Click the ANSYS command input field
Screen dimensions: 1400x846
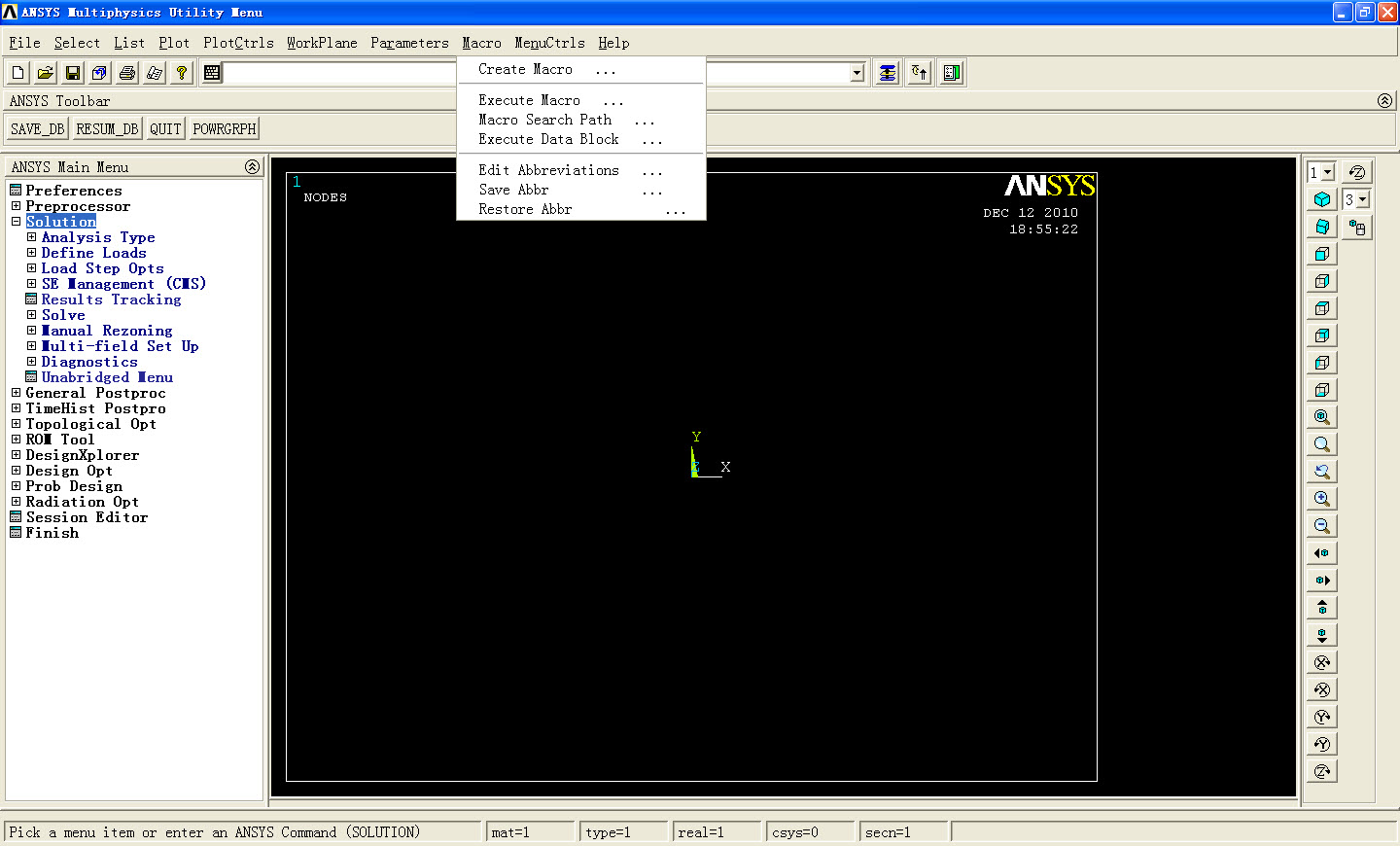(537, 73)
